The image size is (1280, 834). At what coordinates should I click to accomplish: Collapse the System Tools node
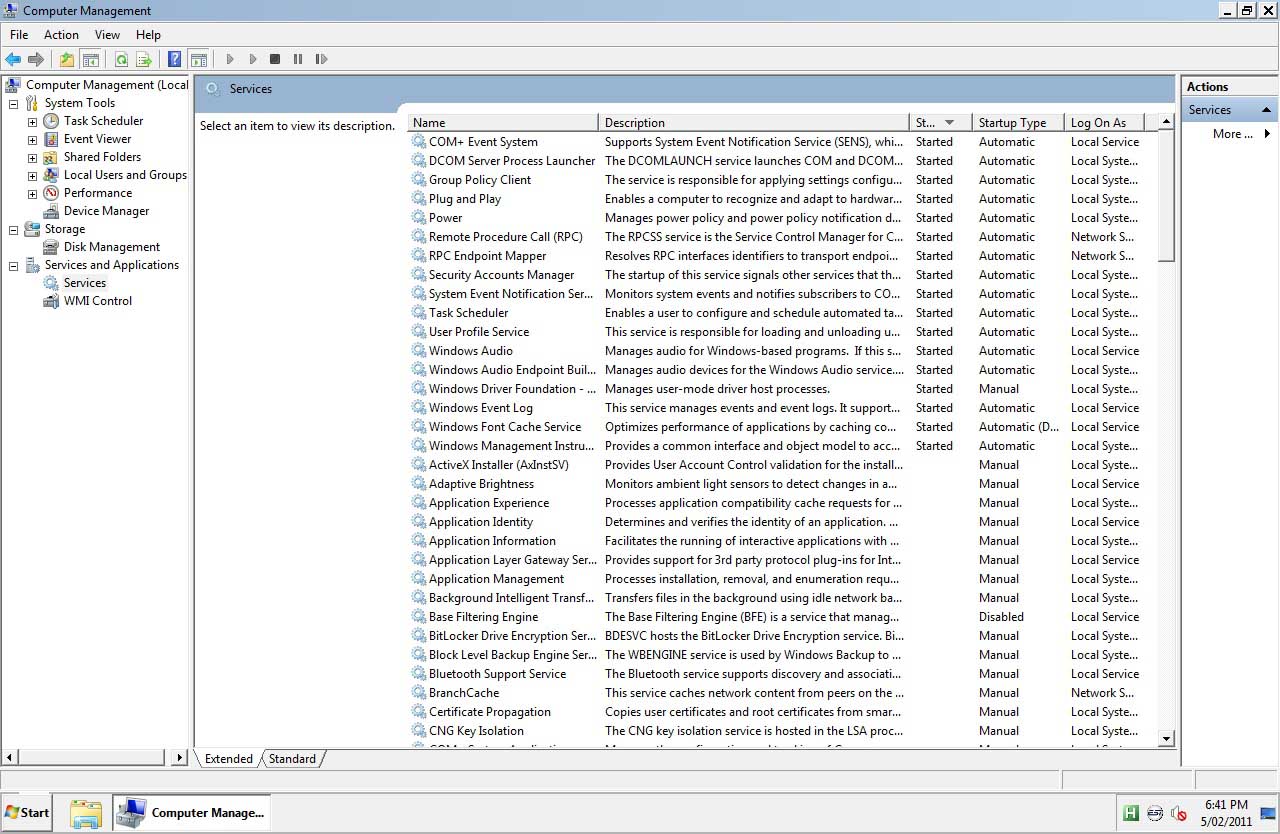[14, 103]
